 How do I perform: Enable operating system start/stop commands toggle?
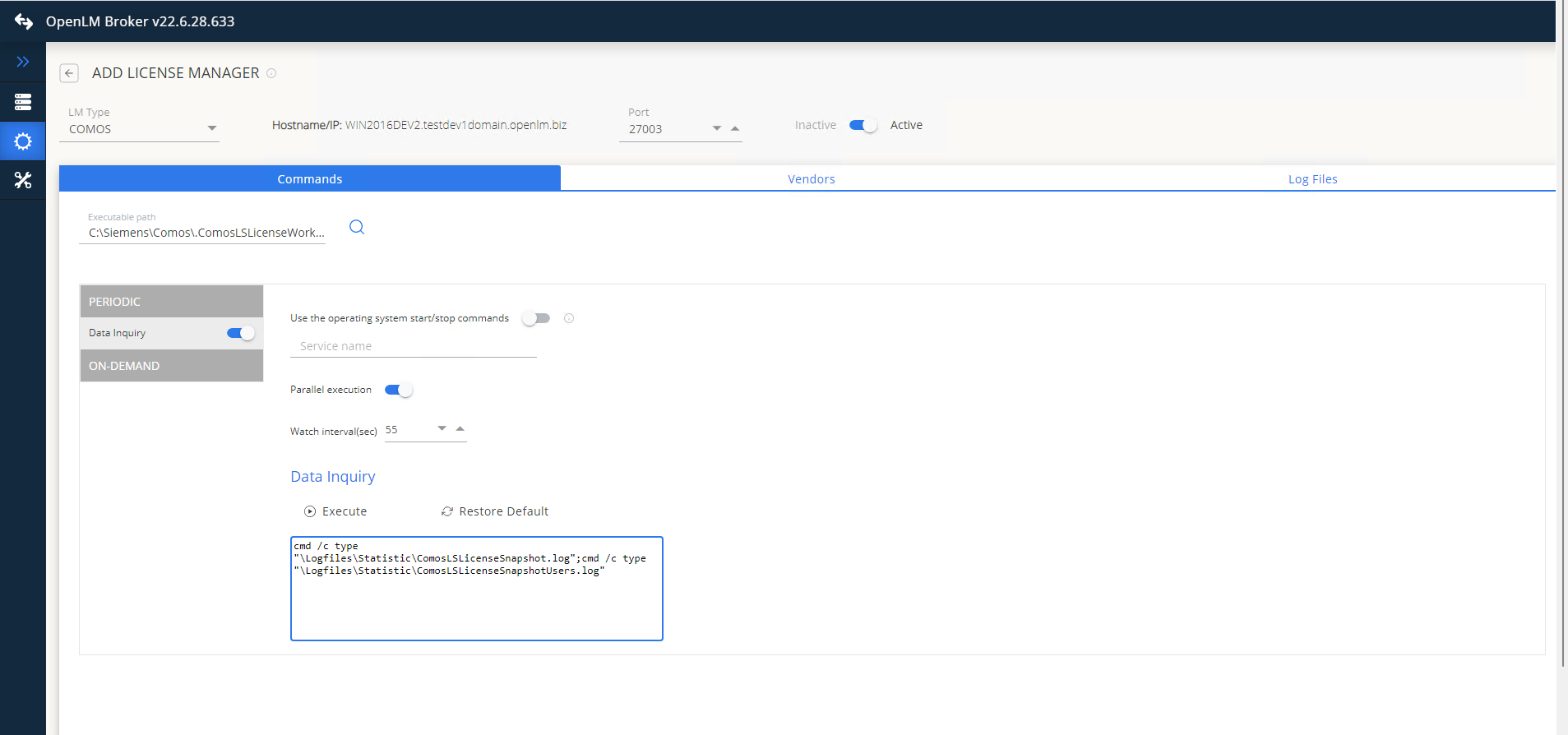click(536, 318)
